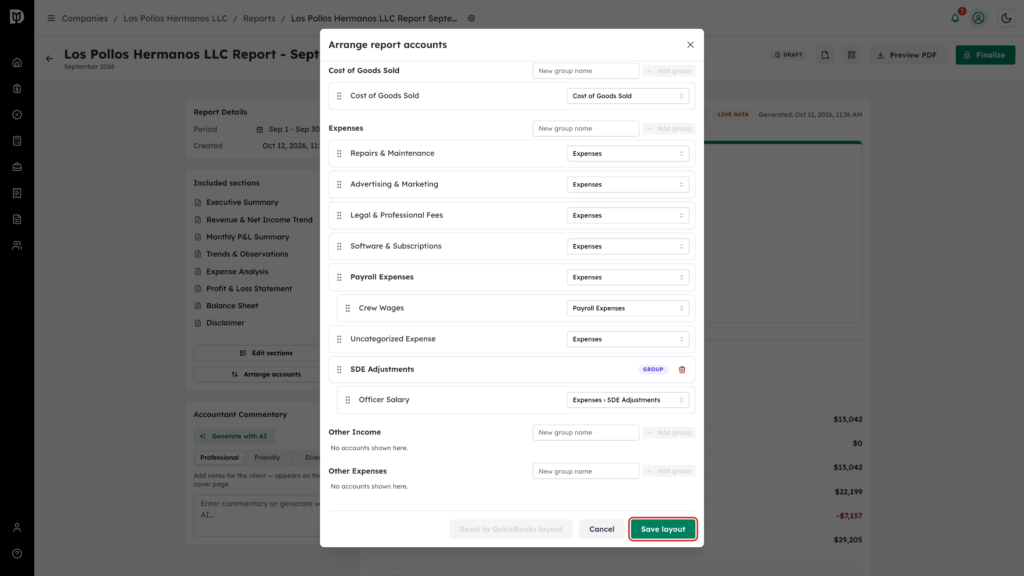Click the commentary text area
Screen dimensions: 1024x576
[266, 515]
